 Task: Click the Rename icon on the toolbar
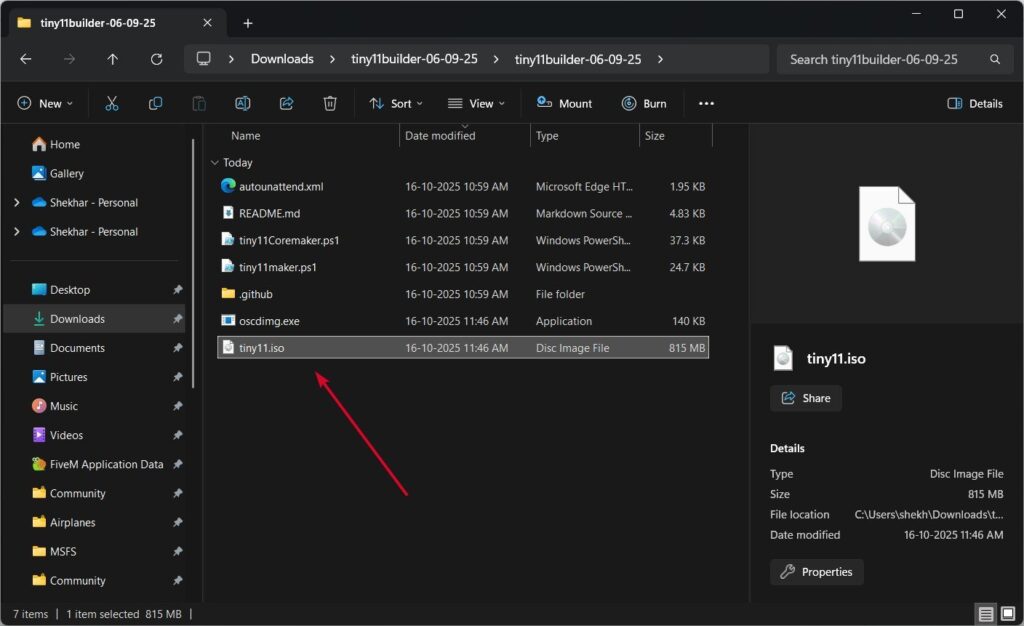point(242,103)
